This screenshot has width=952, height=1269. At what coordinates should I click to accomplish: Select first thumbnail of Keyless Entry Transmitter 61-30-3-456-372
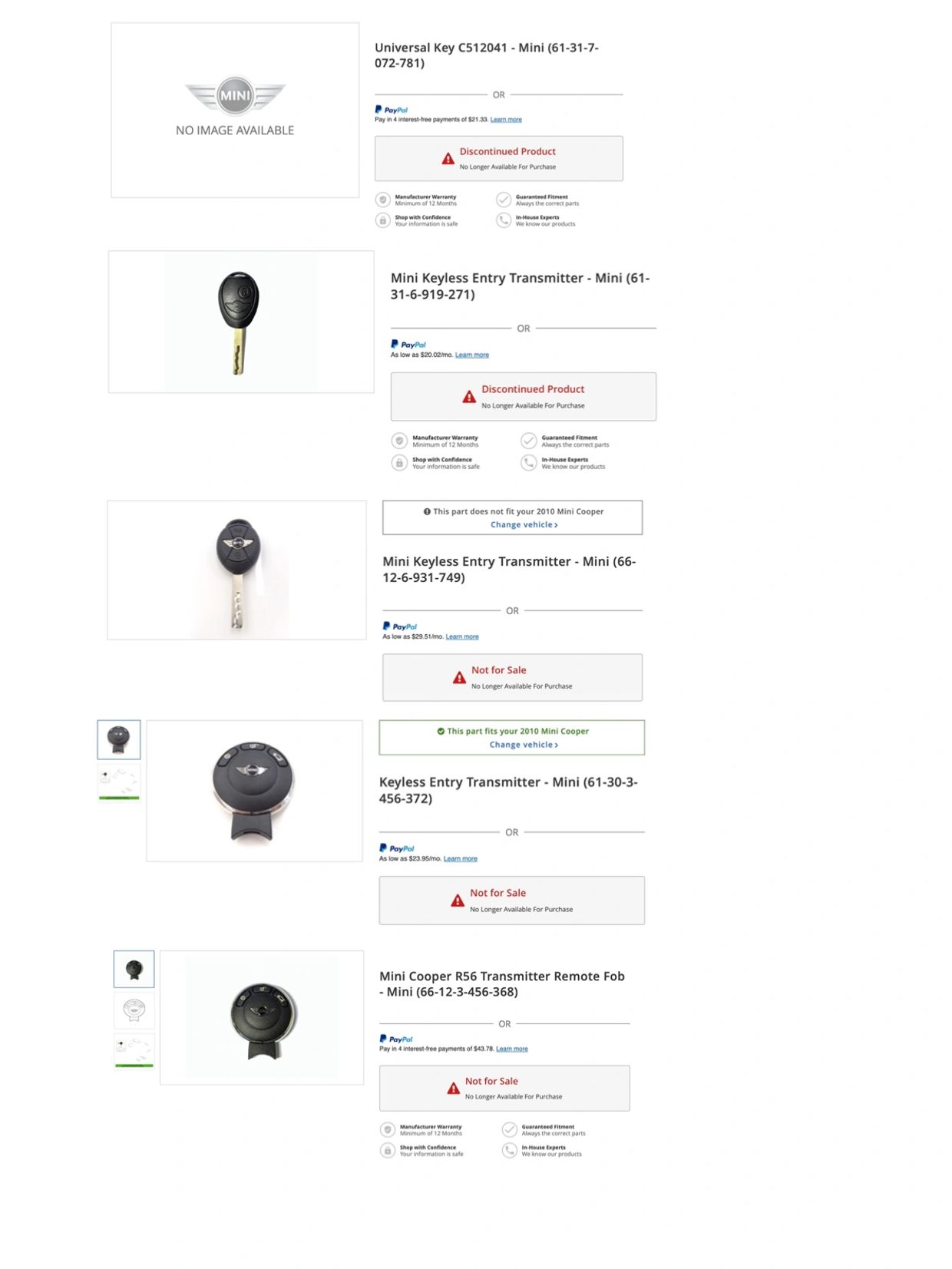coord(119,739)
